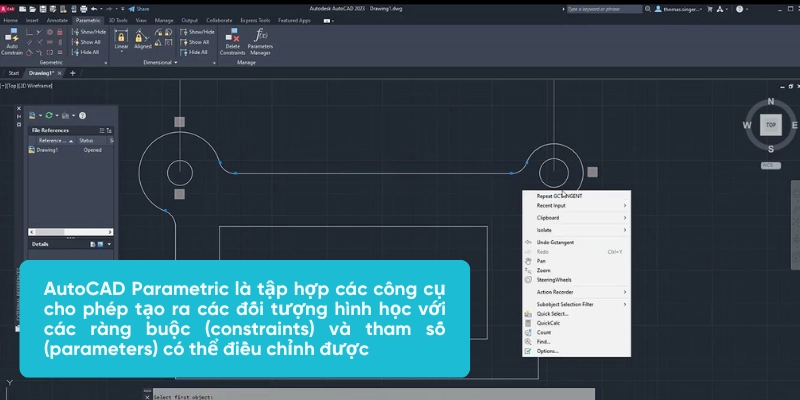Viewport: 800px width, 400px height.
Task: Open the Annotate ribbon tab
Action: point(57,20)
